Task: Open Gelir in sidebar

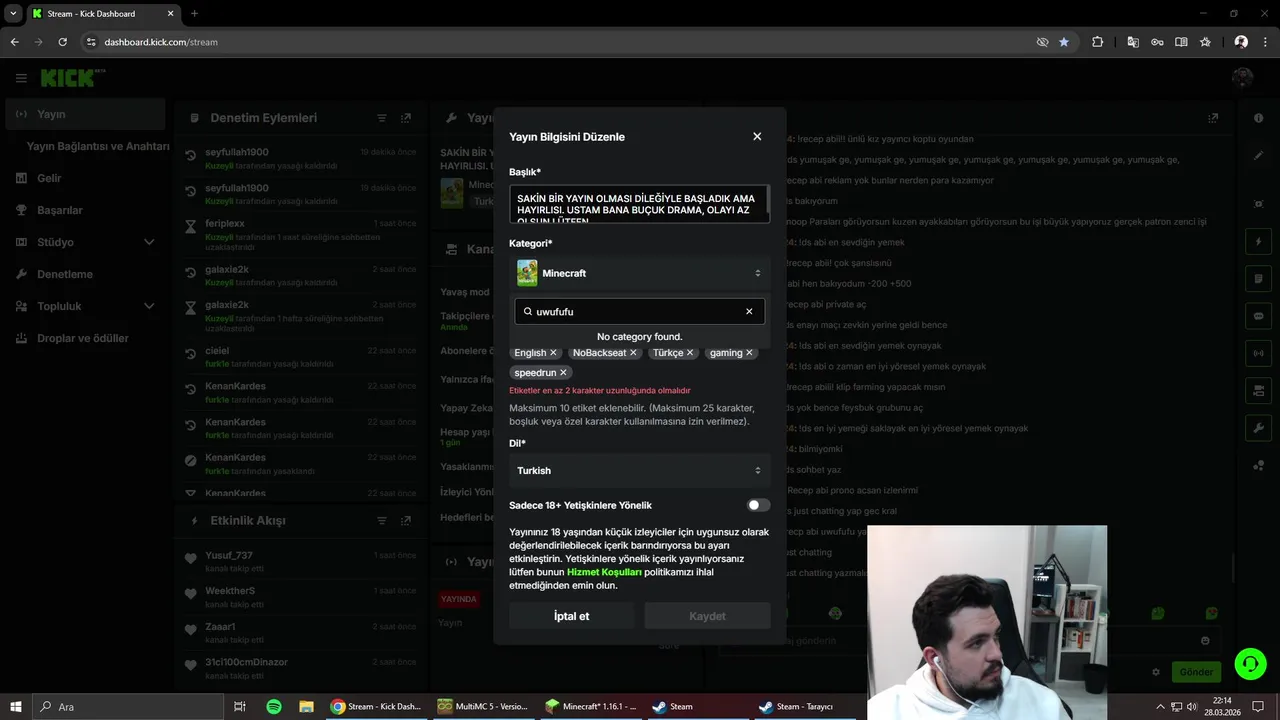Action: (x=85, y=178)
